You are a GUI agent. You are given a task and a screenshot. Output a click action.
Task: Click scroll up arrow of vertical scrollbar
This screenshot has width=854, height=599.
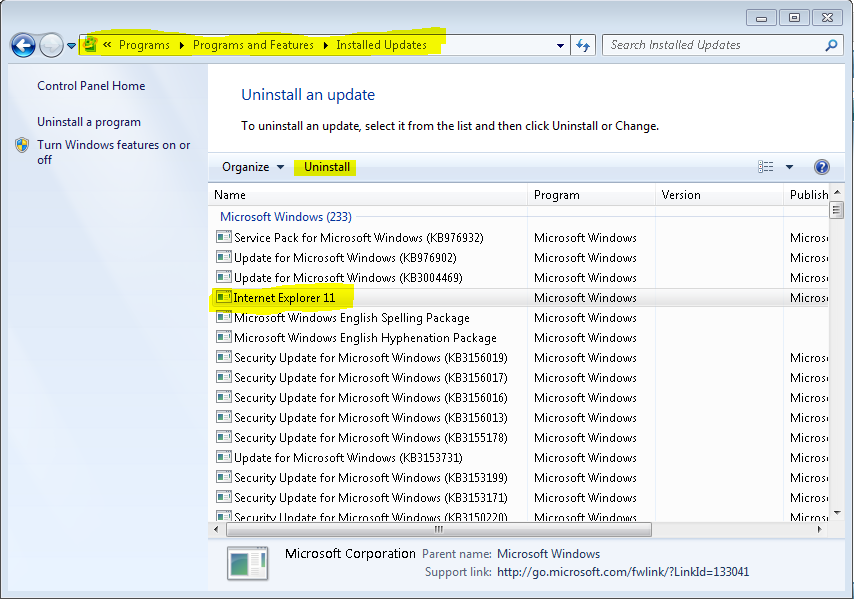837,193
